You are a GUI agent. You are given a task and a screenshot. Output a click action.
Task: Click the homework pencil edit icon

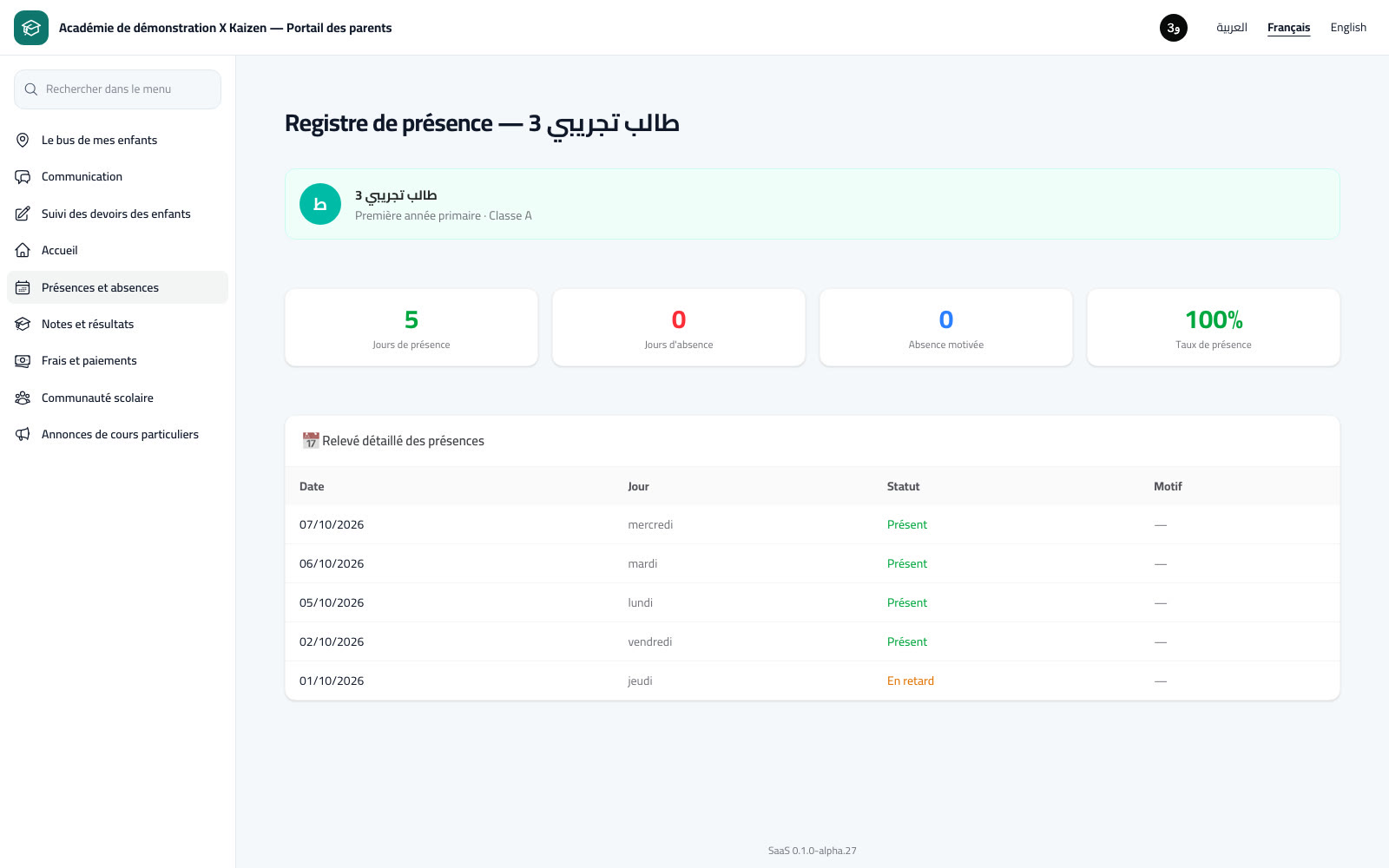(x=23, y=214)
